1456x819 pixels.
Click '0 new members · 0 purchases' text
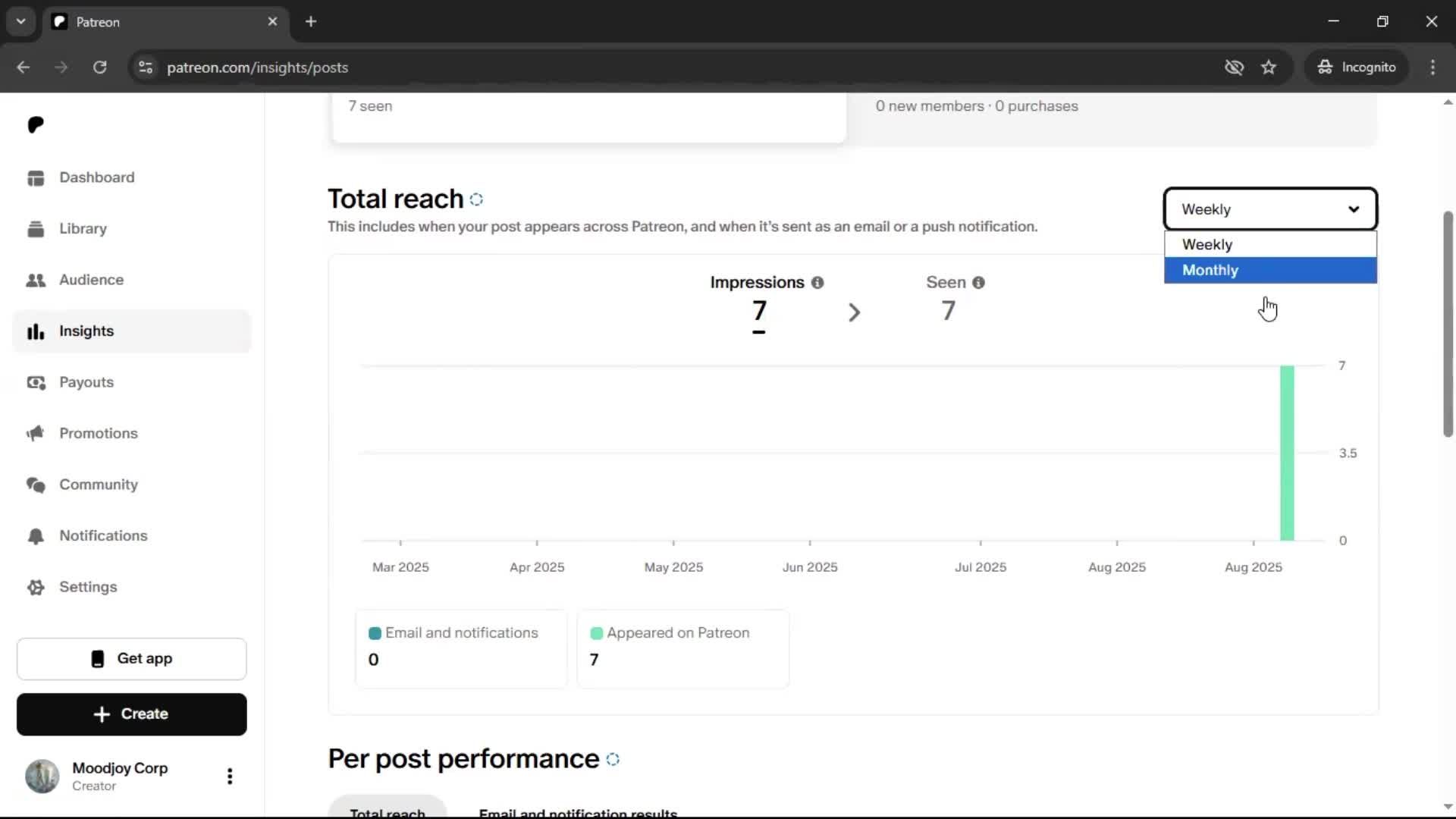pyautogui.click(x=977, y=106)
